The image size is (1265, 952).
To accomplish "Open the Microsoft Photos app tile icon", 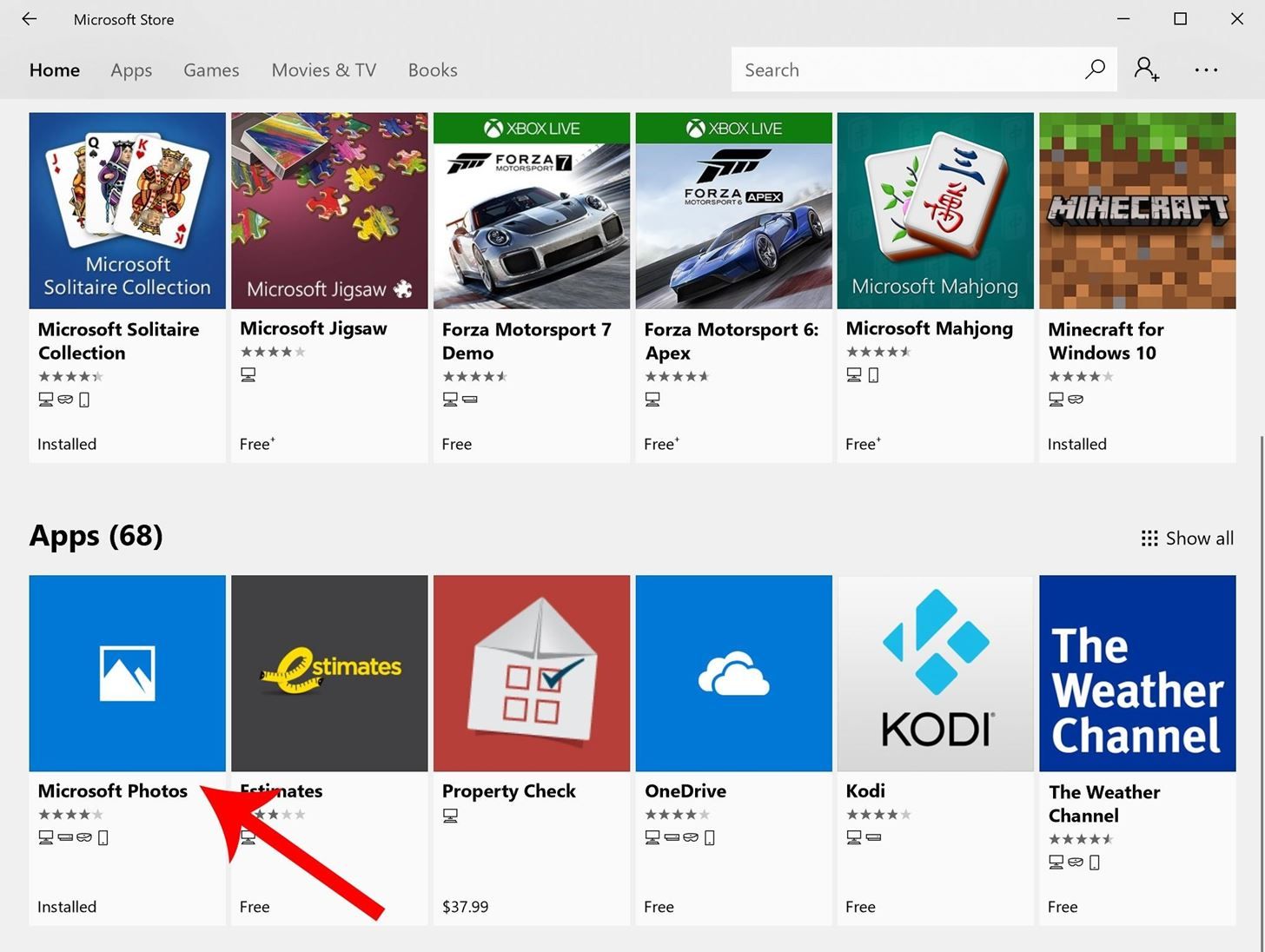I will pyautogui.click(x=127, y=673).
